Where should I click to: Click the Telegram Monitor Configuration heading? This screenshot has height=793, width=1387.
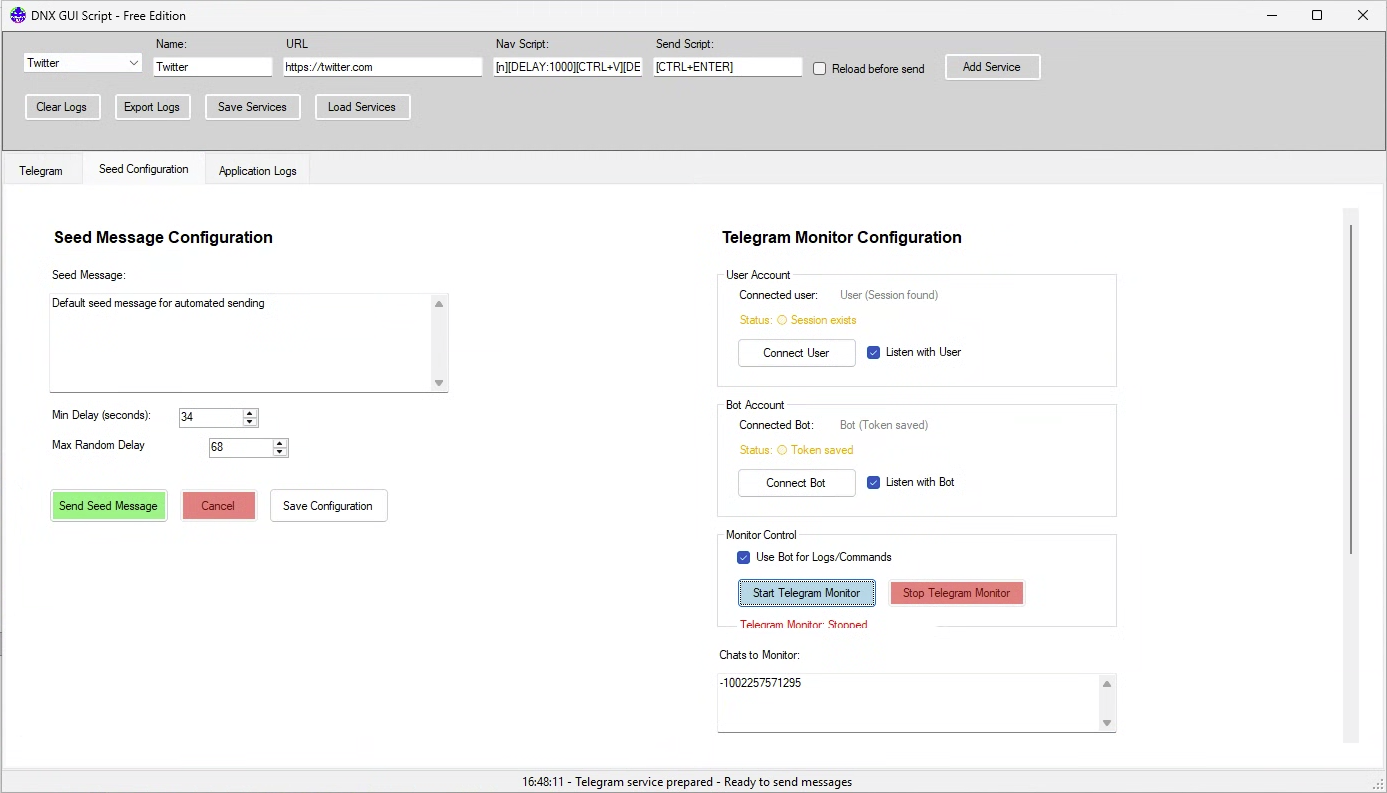pyautogui.click(x=842, y=237)
